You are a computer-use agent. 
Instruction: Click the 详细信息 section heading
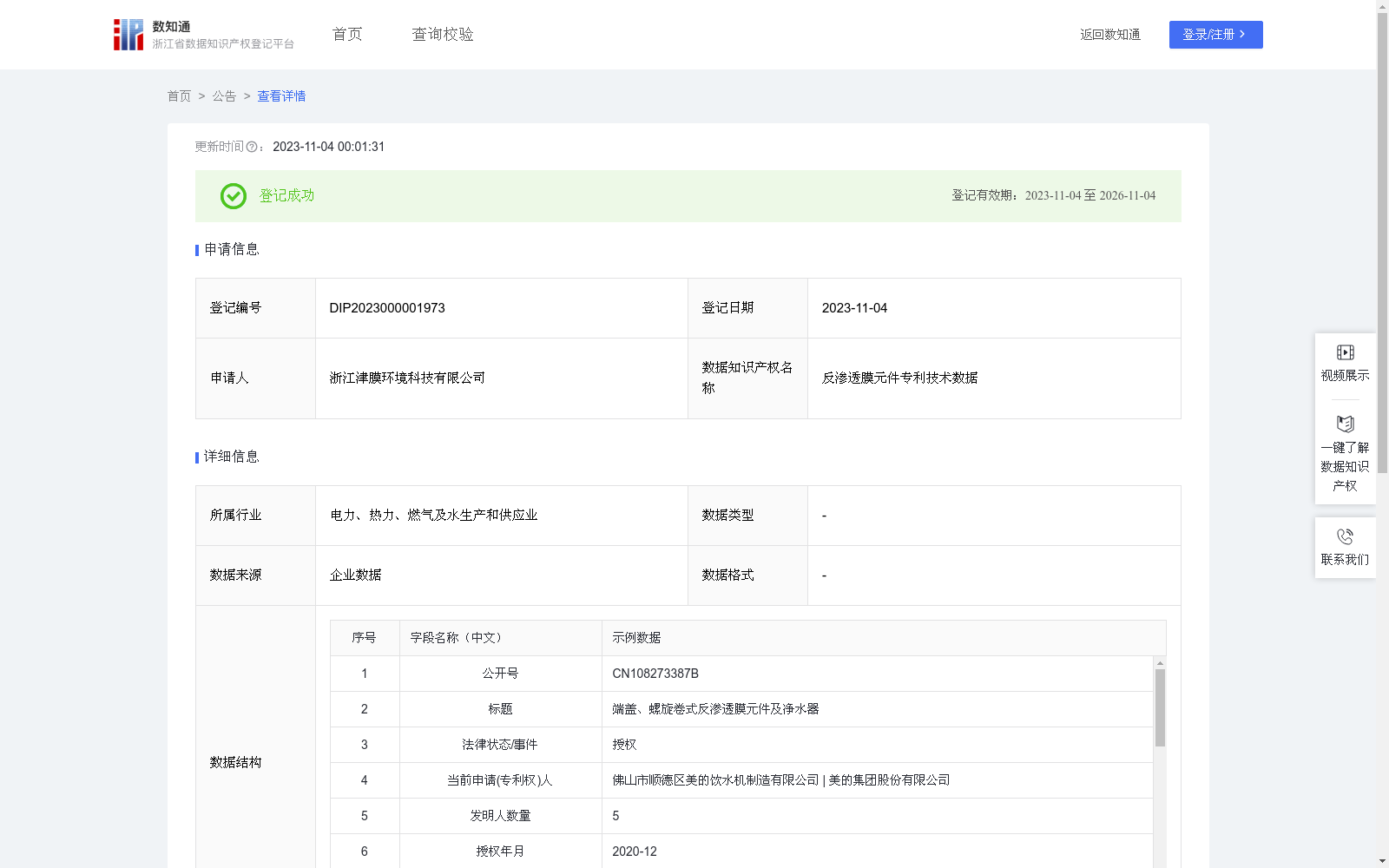[231, 457]
